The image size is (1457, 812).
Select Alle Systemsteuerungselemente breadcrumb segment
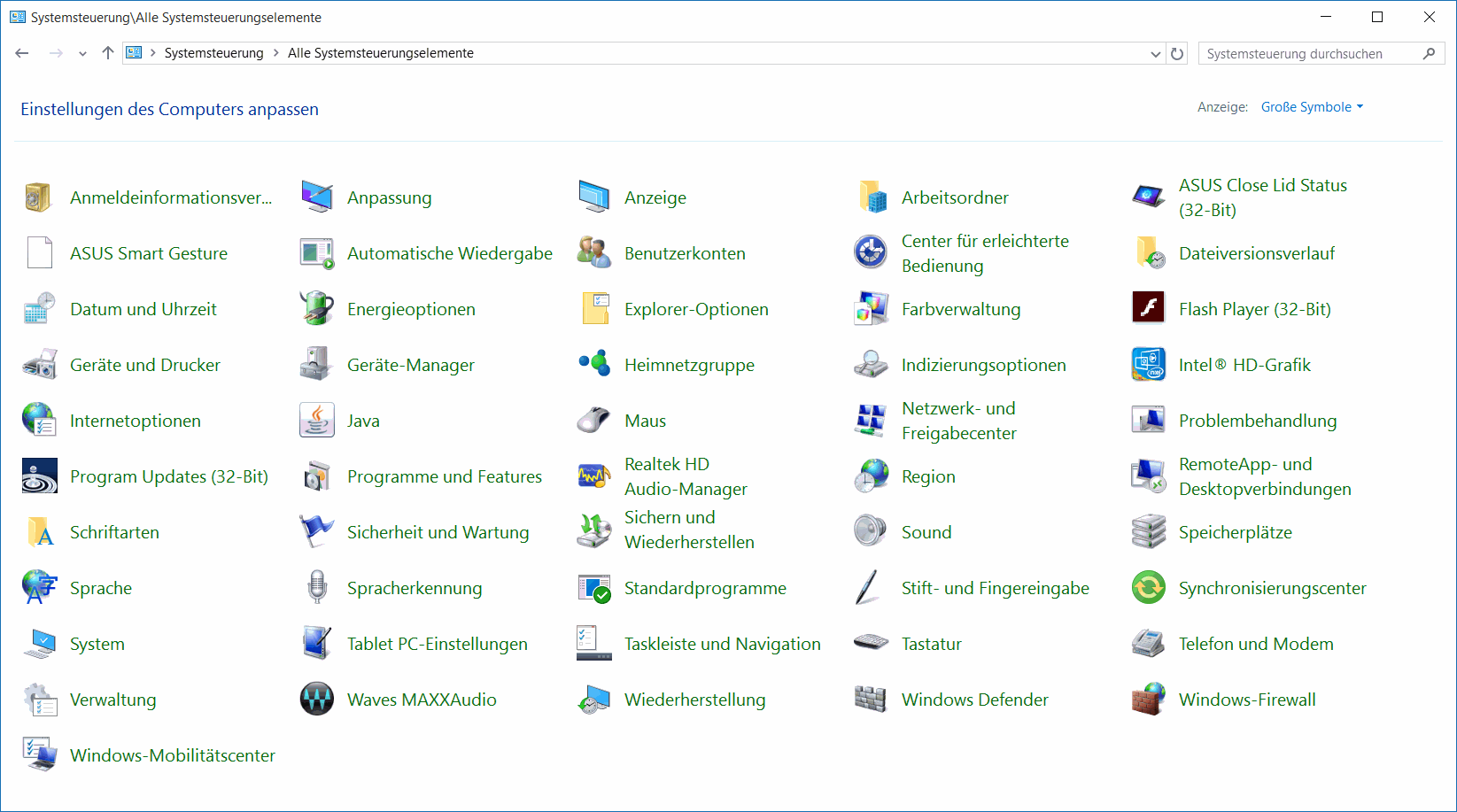pyautogui.click(x=380, y=53)
